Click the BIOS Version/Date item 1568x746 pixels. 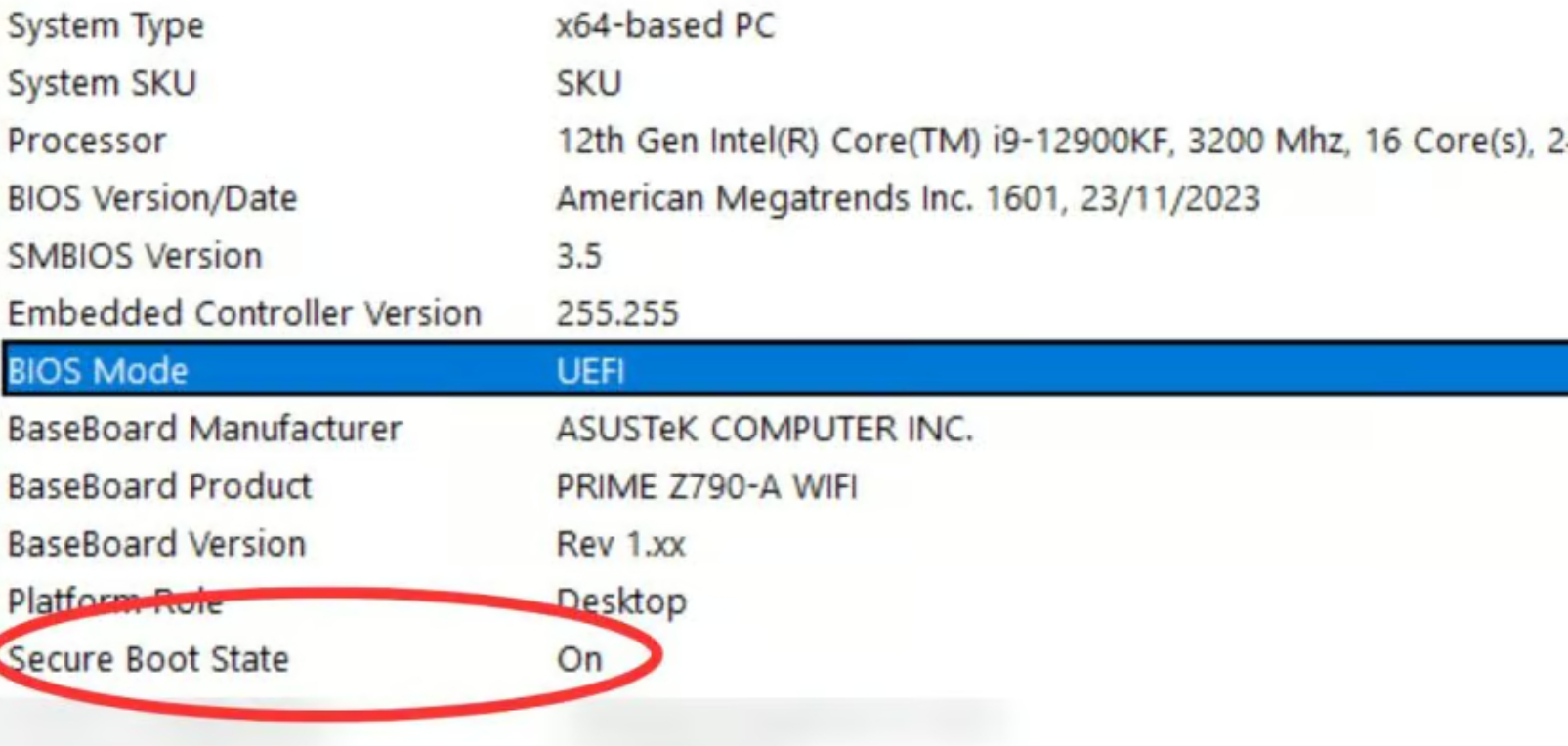(x=152, y=199)
